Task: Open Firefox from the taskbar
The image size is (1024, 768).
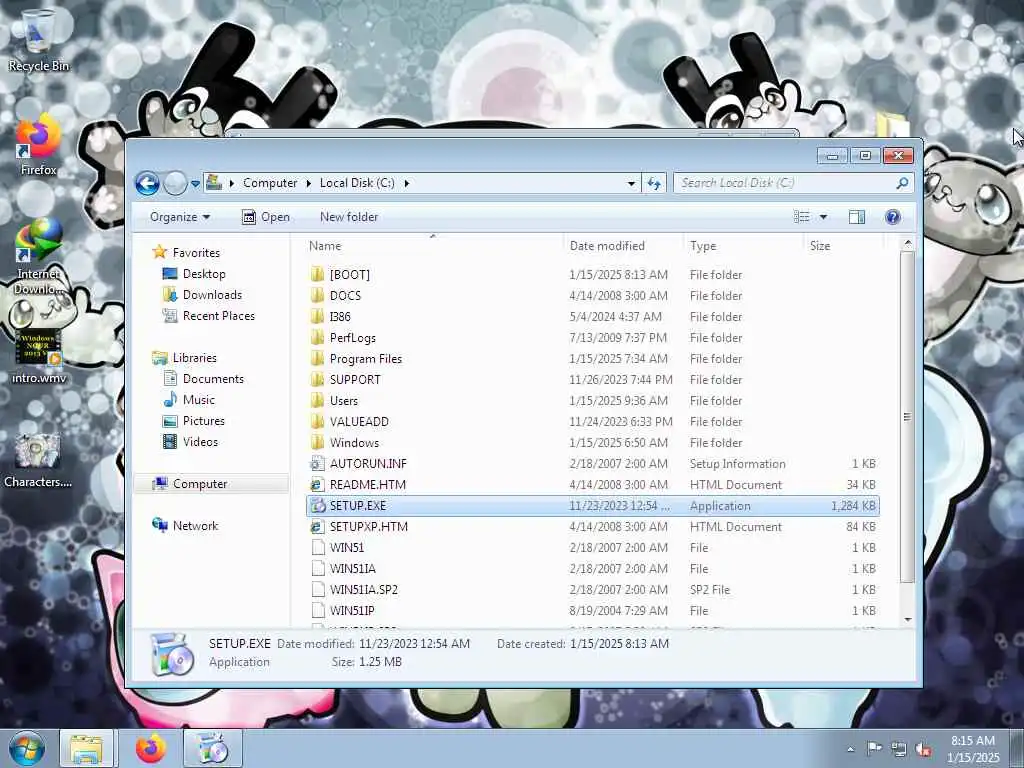Action: click(x=151, y=748)
